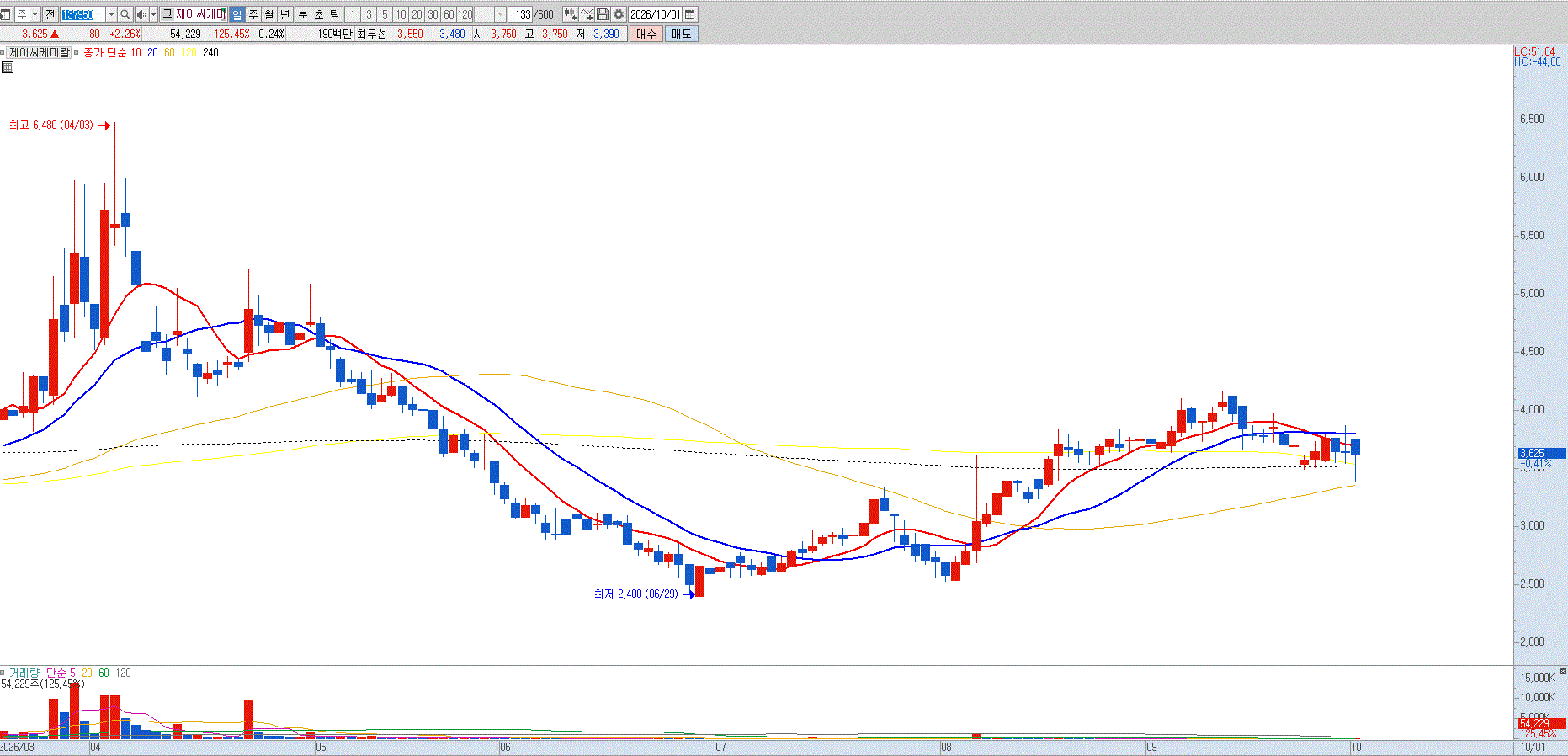Open the interval value dropdown arrow
Screen dimensions: 1568x756
click(501, 14)
